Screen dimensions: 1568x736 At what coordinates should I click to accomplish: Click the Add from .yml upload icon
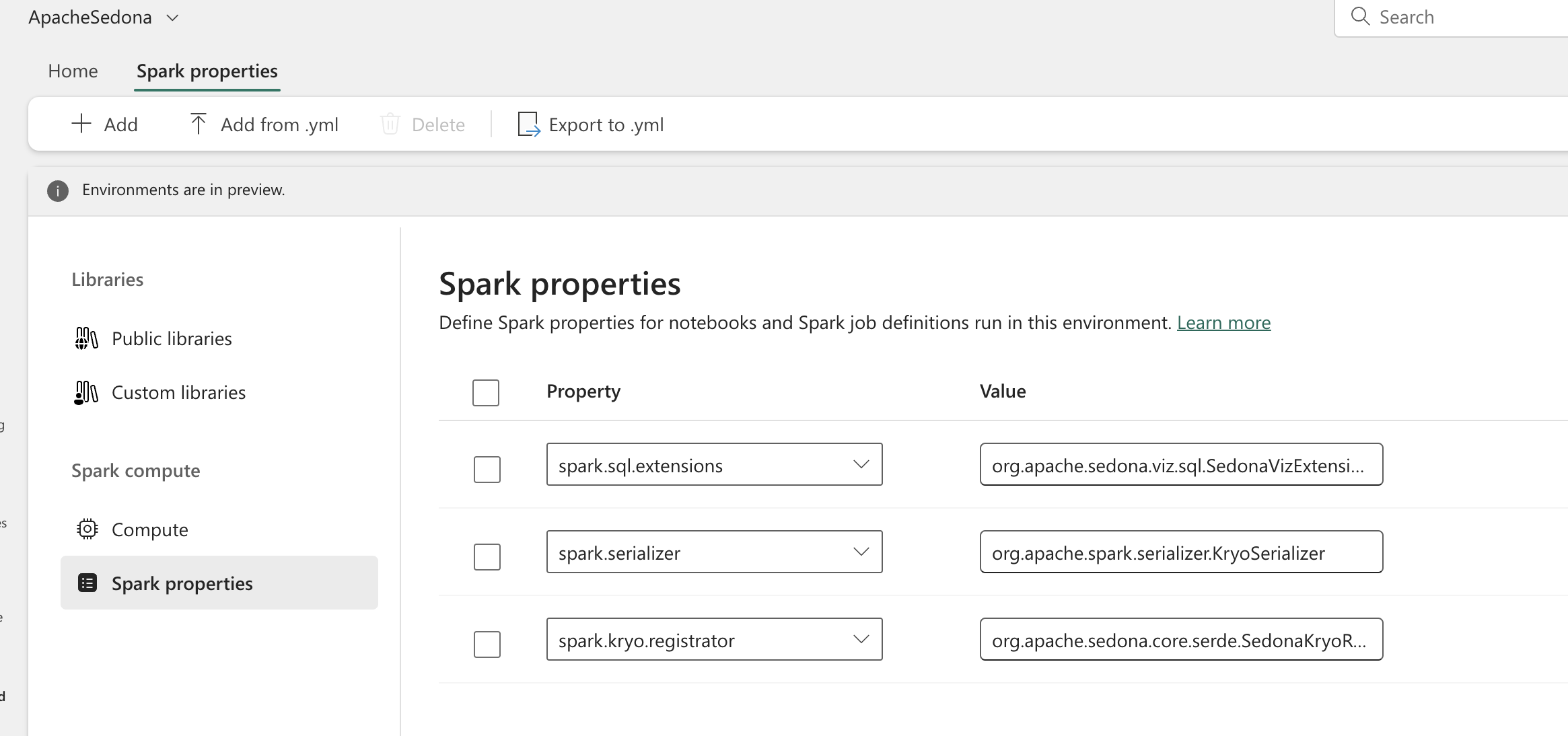(x=197, y=124)
